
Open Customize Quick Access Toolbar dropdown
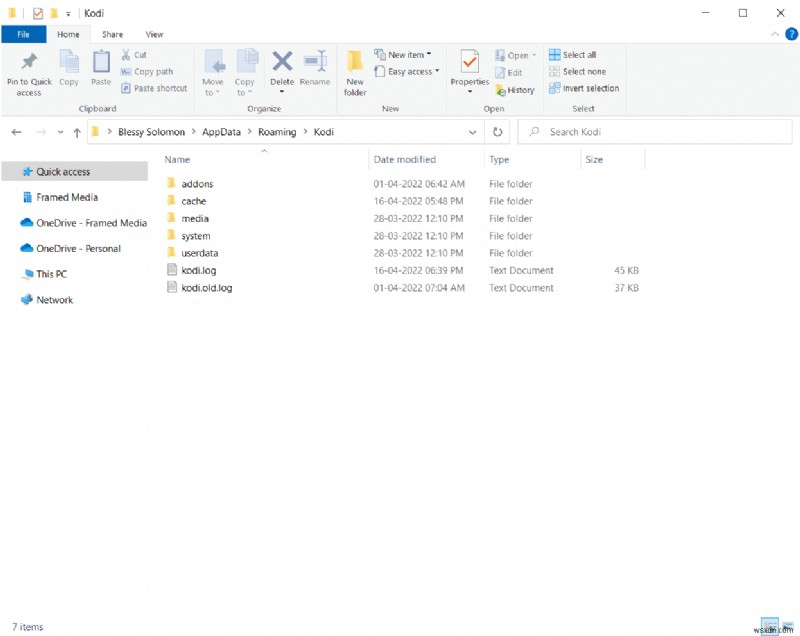[x=68, y=14]
